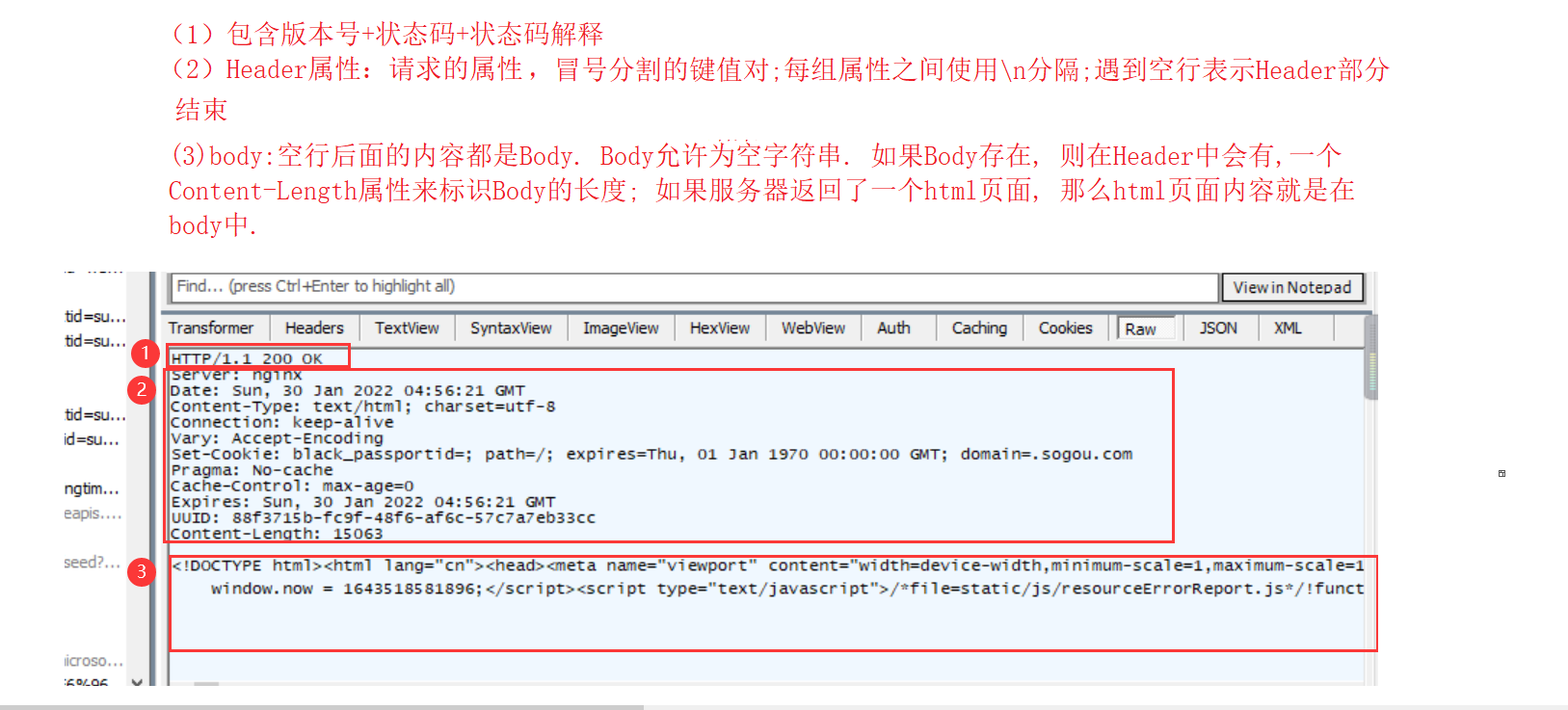Image resolution: width=1568 pixels, height=710 pixels.
Task: Click the Server: nginx header line
Action: (236, 375)
